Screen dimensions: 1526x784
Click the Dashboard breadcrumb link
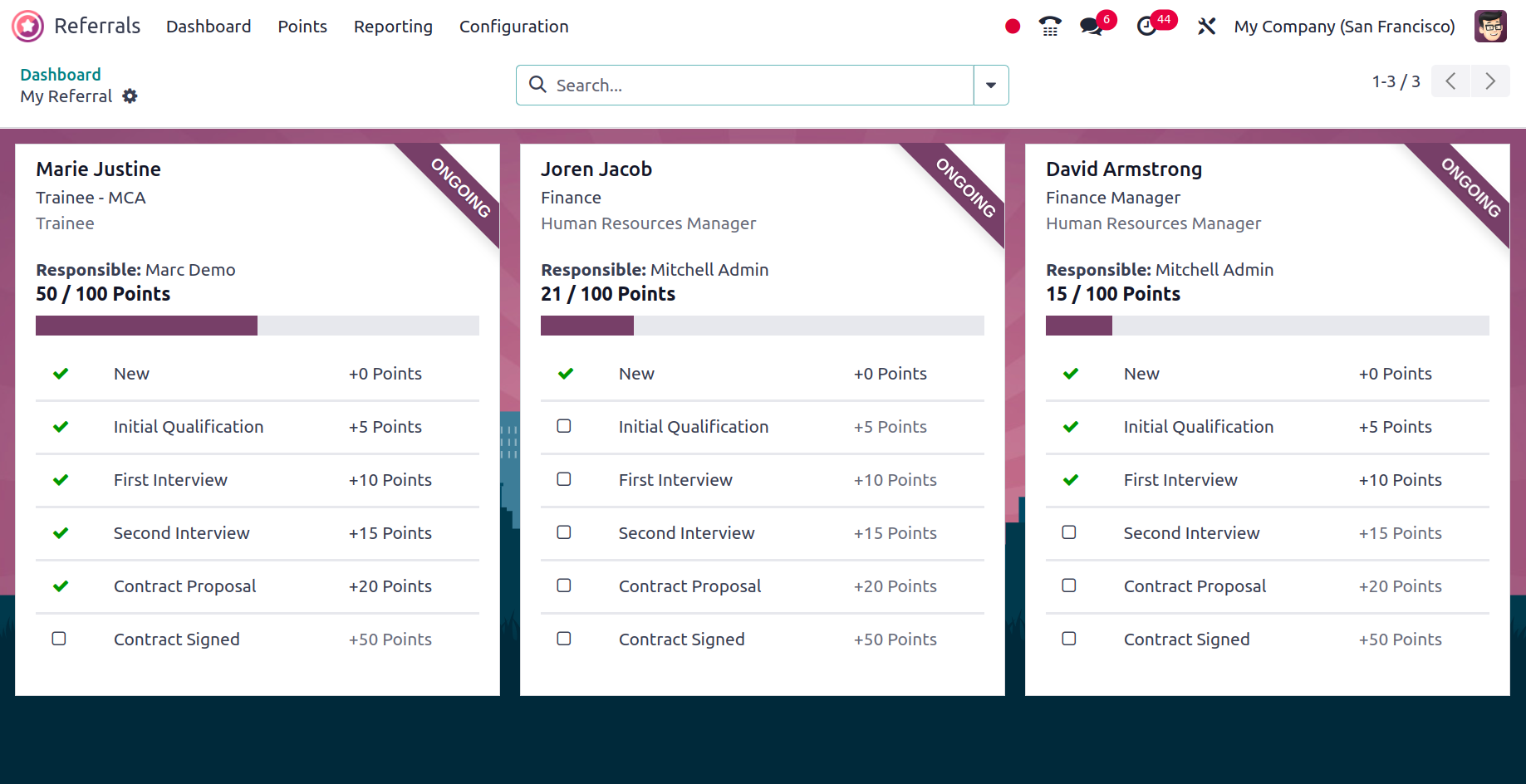(60, 74)
